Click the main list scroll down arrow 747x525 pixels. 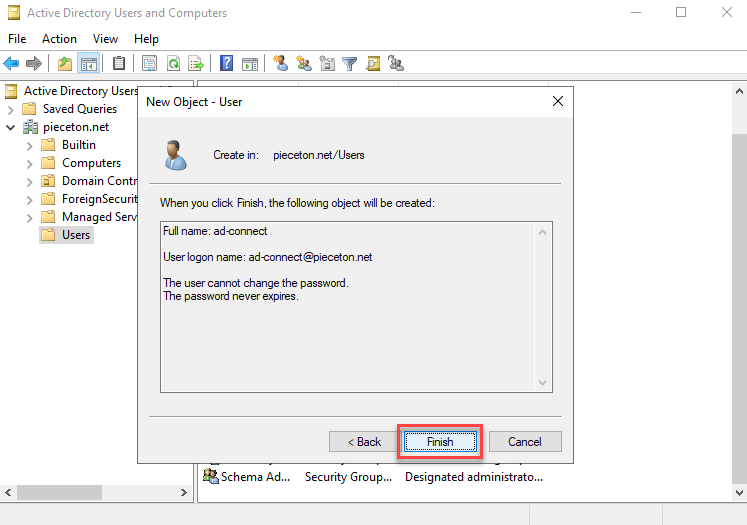739,493
